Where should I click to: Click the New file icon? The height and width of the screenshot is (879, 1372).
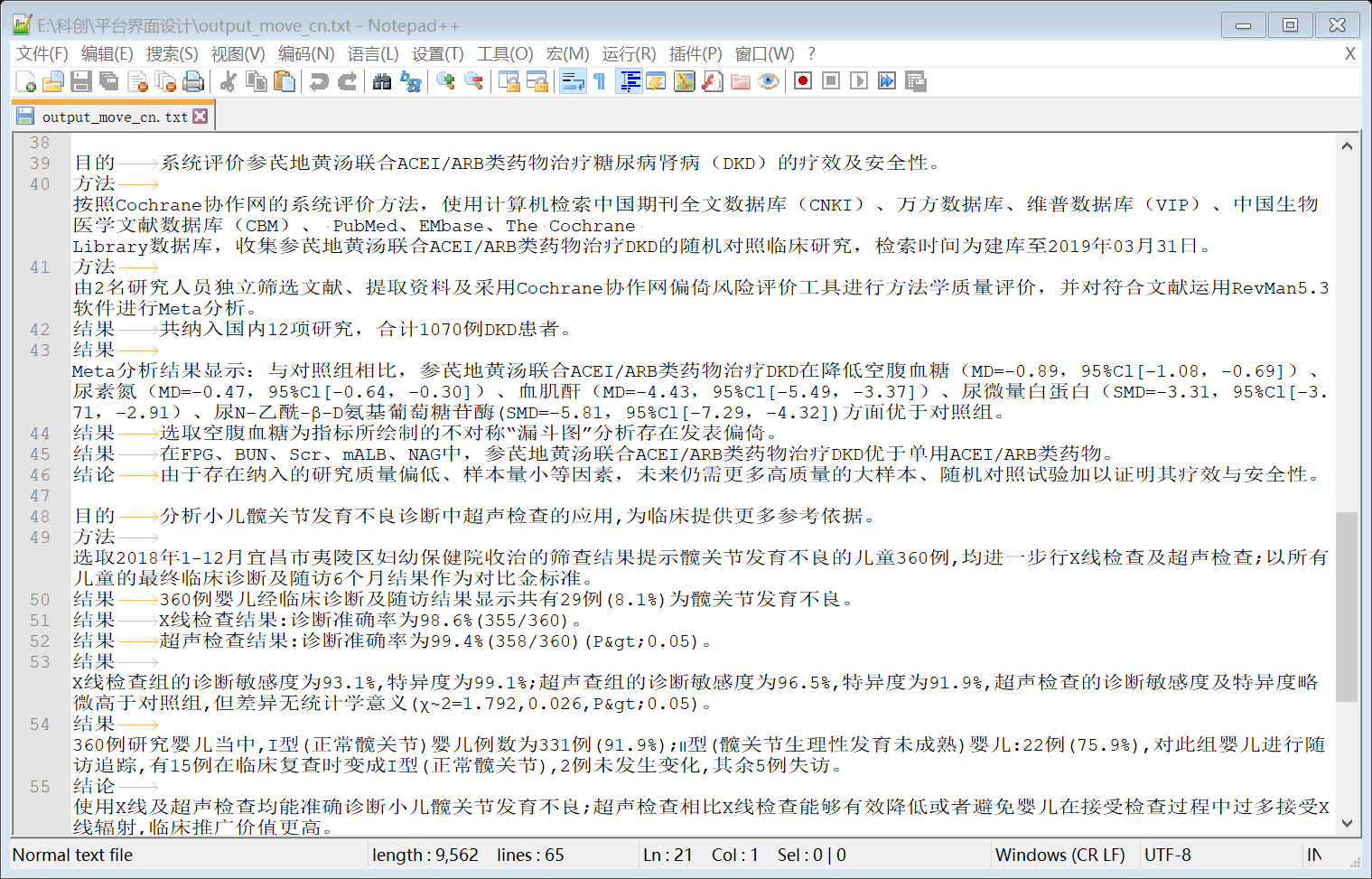[26, 82]
